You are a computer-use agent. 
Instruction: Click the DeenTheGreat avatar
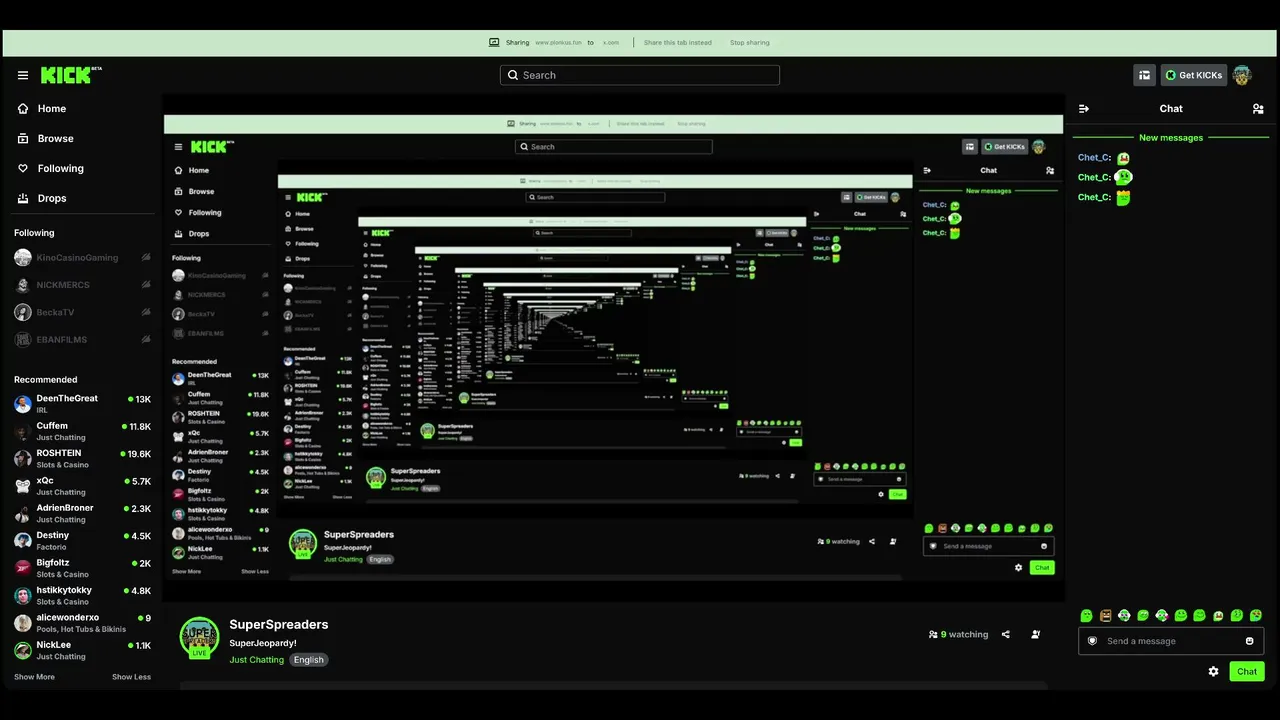pyautogui.click(x=23, y=404)
